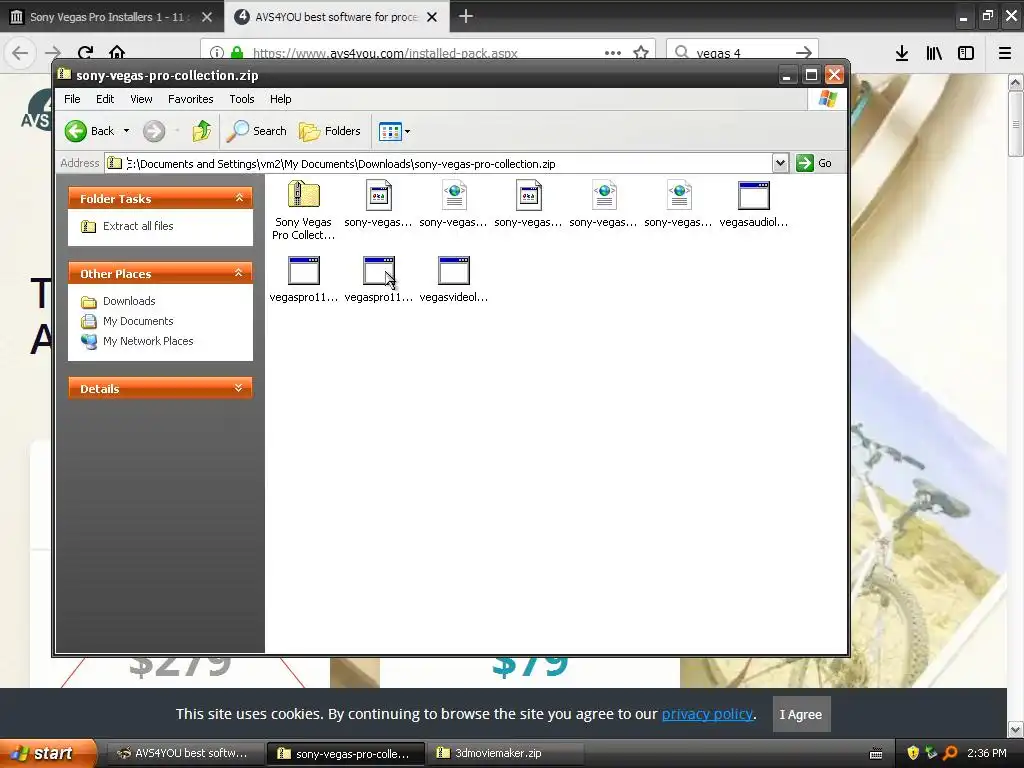Open Search in Explorer toolbar
Viewport: 1024px width, 768px height.
tap(257, 131)
